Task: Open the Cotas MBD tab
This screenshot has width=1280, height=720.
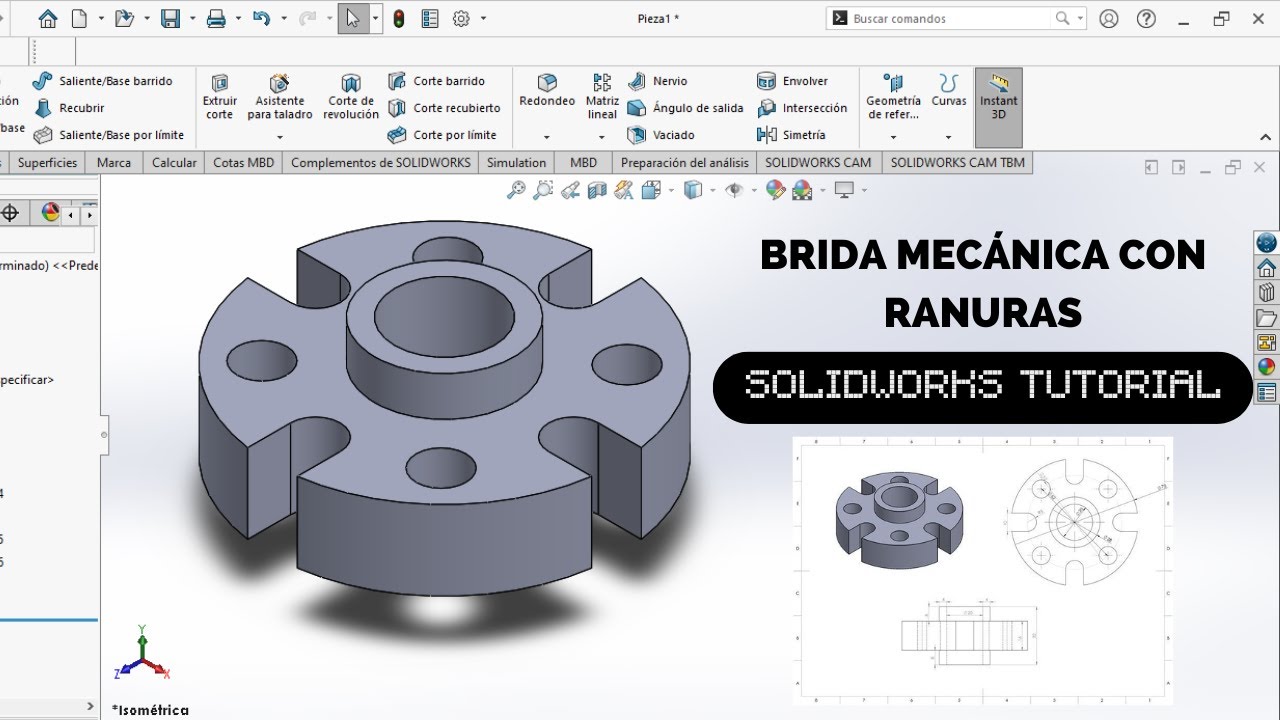Action: [243, 162]
